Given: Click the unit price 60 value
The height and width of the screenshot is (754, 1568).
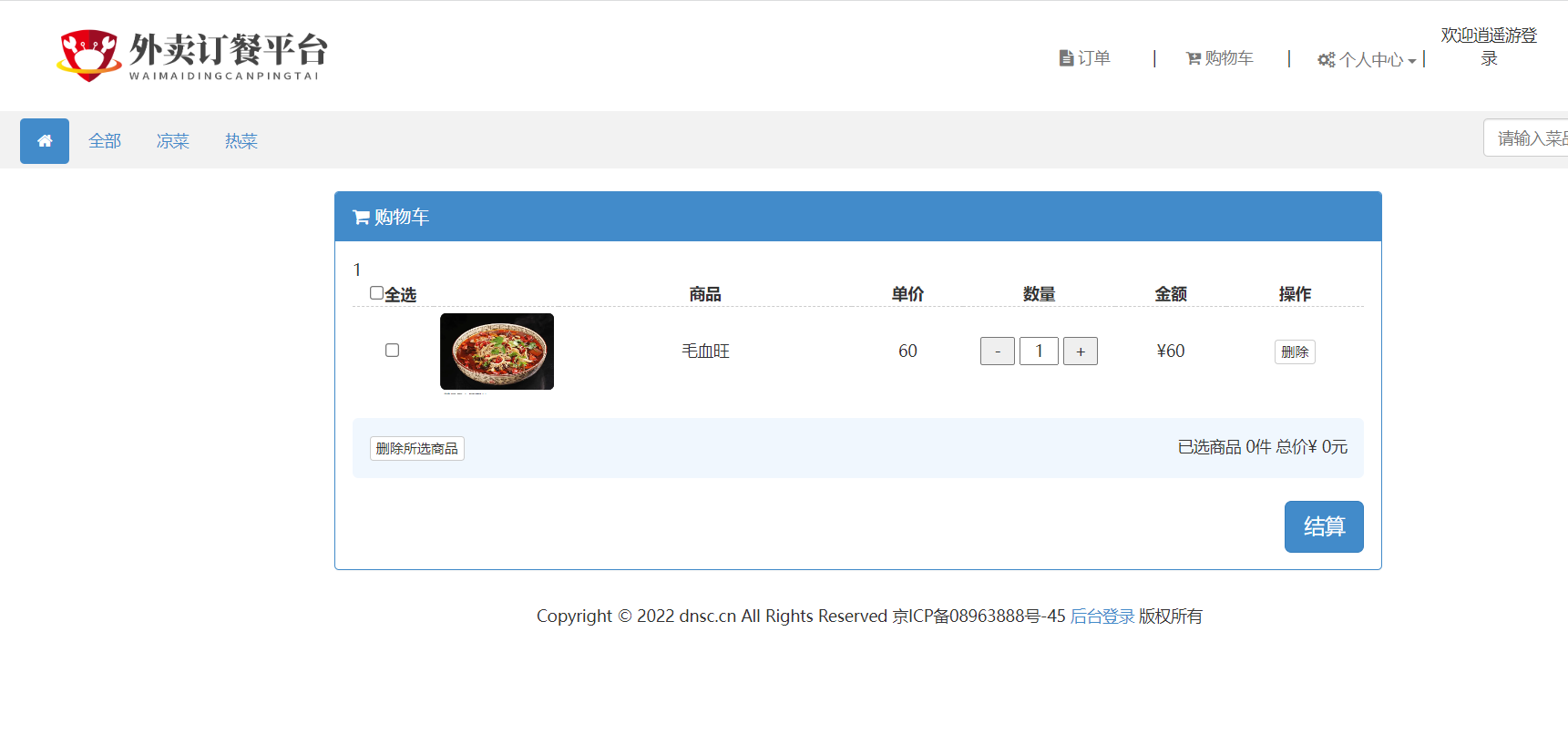Looking at the screenshot, I should pos(908,352).
